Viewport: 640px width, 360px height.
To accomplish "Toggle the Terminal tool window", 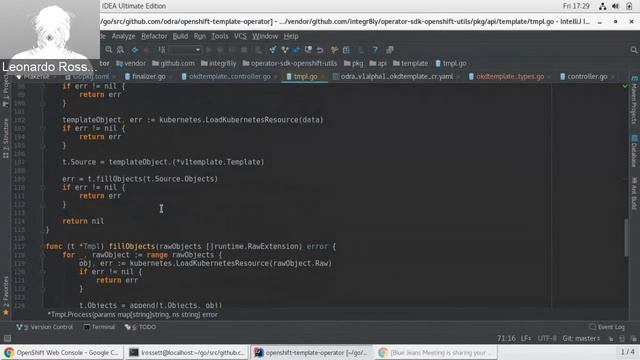I will 100,327.
